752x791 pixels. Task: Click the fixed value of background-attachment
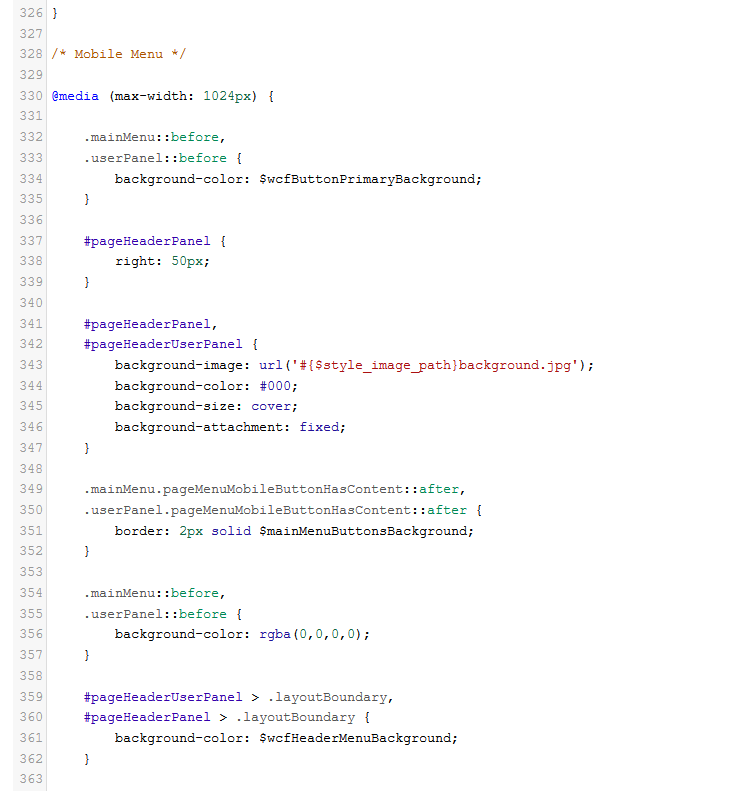click(x=321, y=427)
